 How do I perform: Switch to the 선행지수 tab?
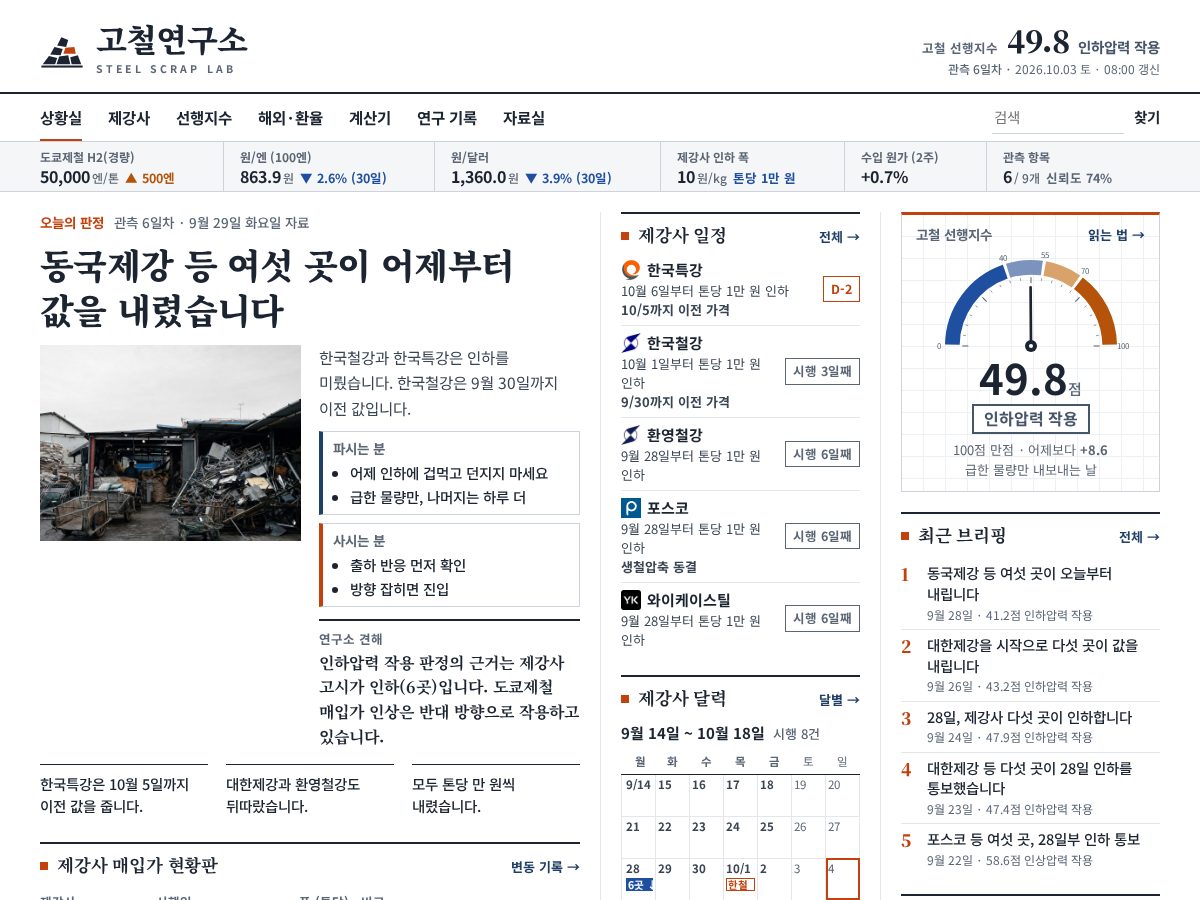[204, 118]
